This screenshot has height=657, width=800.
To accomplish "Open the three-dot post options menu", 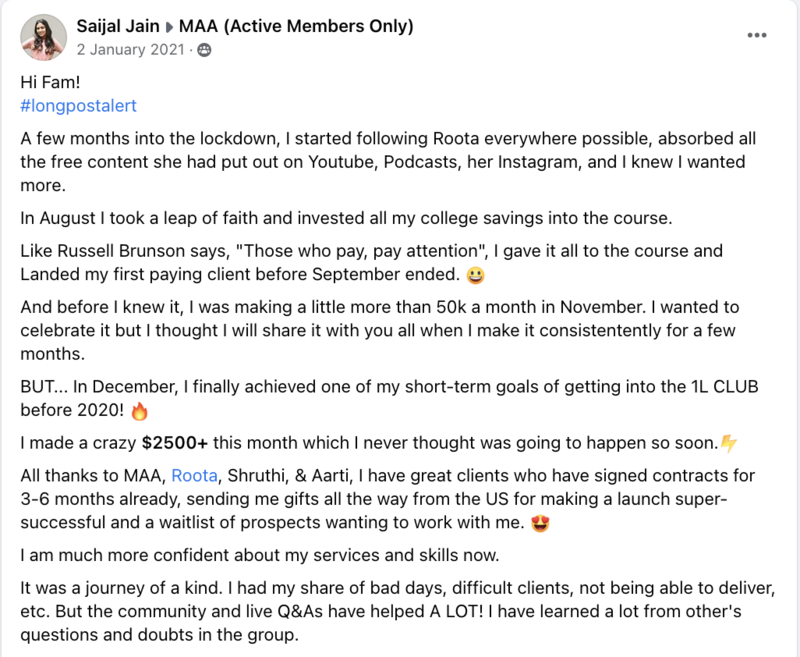I will (757, 35).
